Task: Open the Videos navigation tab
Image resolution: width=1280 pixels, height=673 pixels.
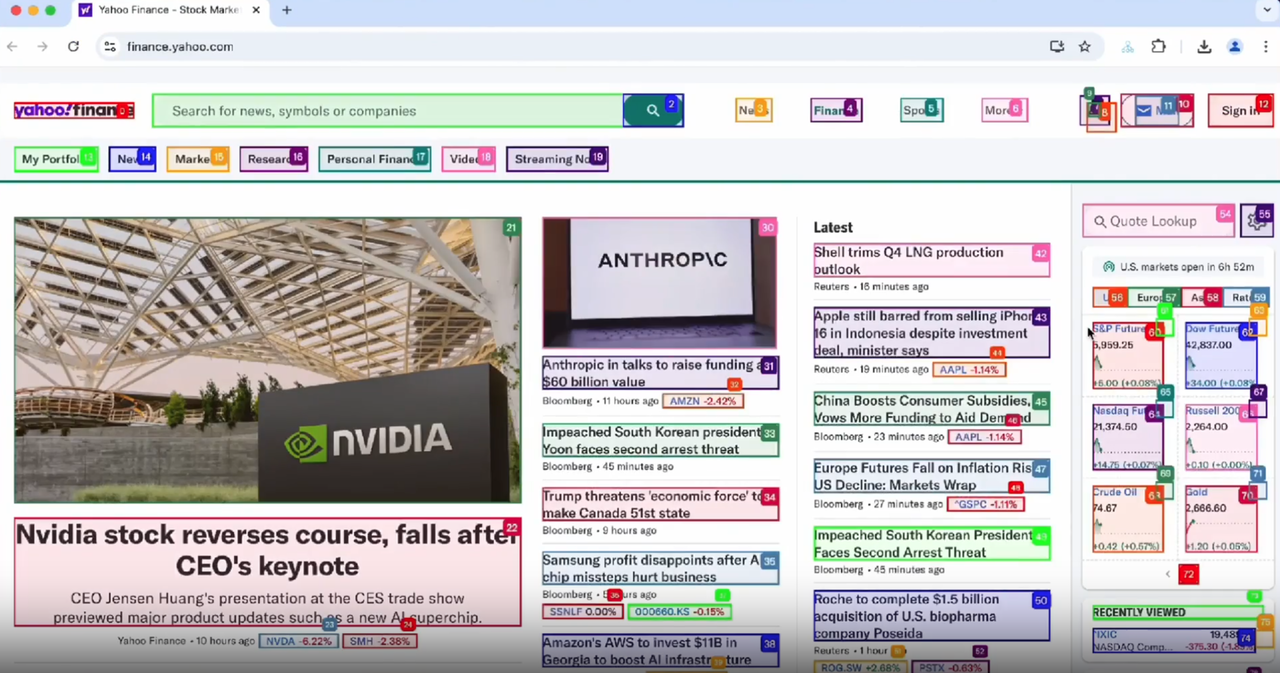Action: (x=468, y=159)
